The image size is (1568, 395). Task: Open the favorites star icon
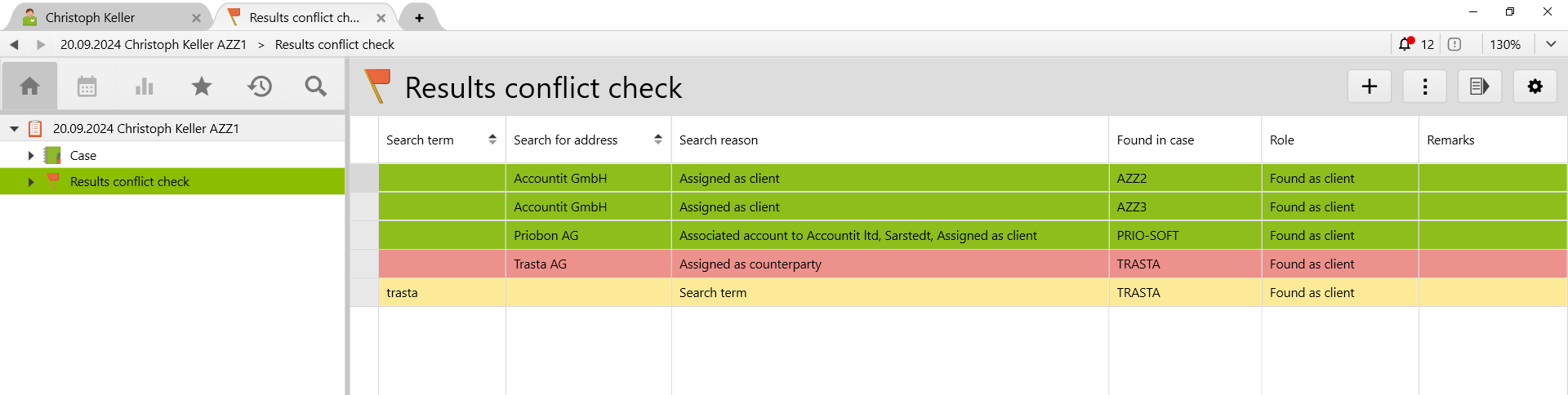202,86
